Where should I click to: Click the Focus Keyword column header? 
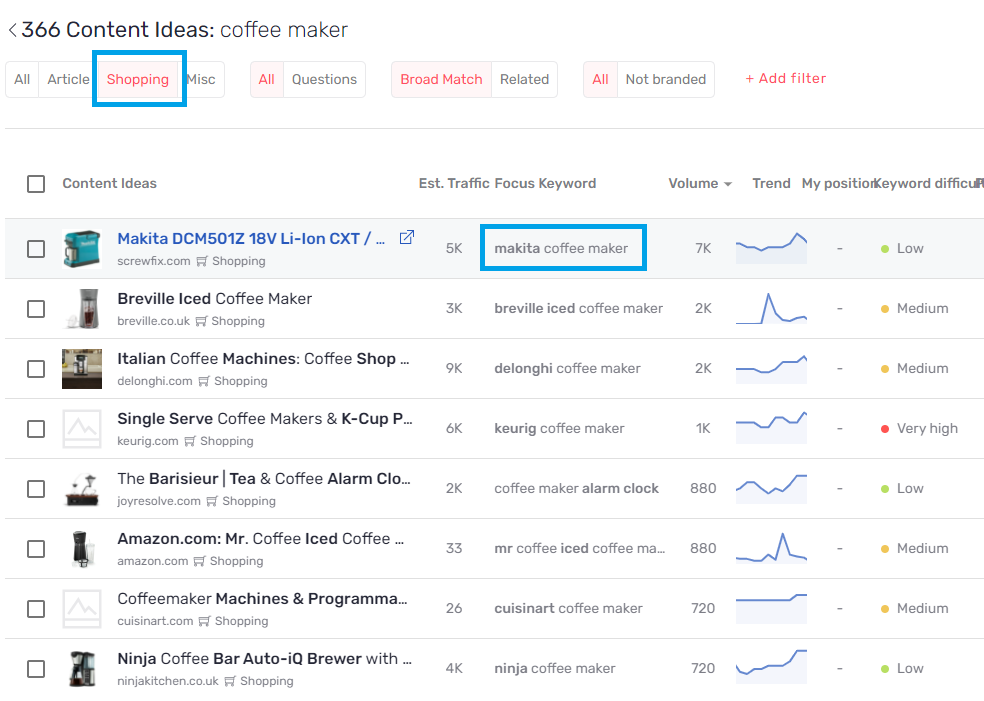(545, 184)
